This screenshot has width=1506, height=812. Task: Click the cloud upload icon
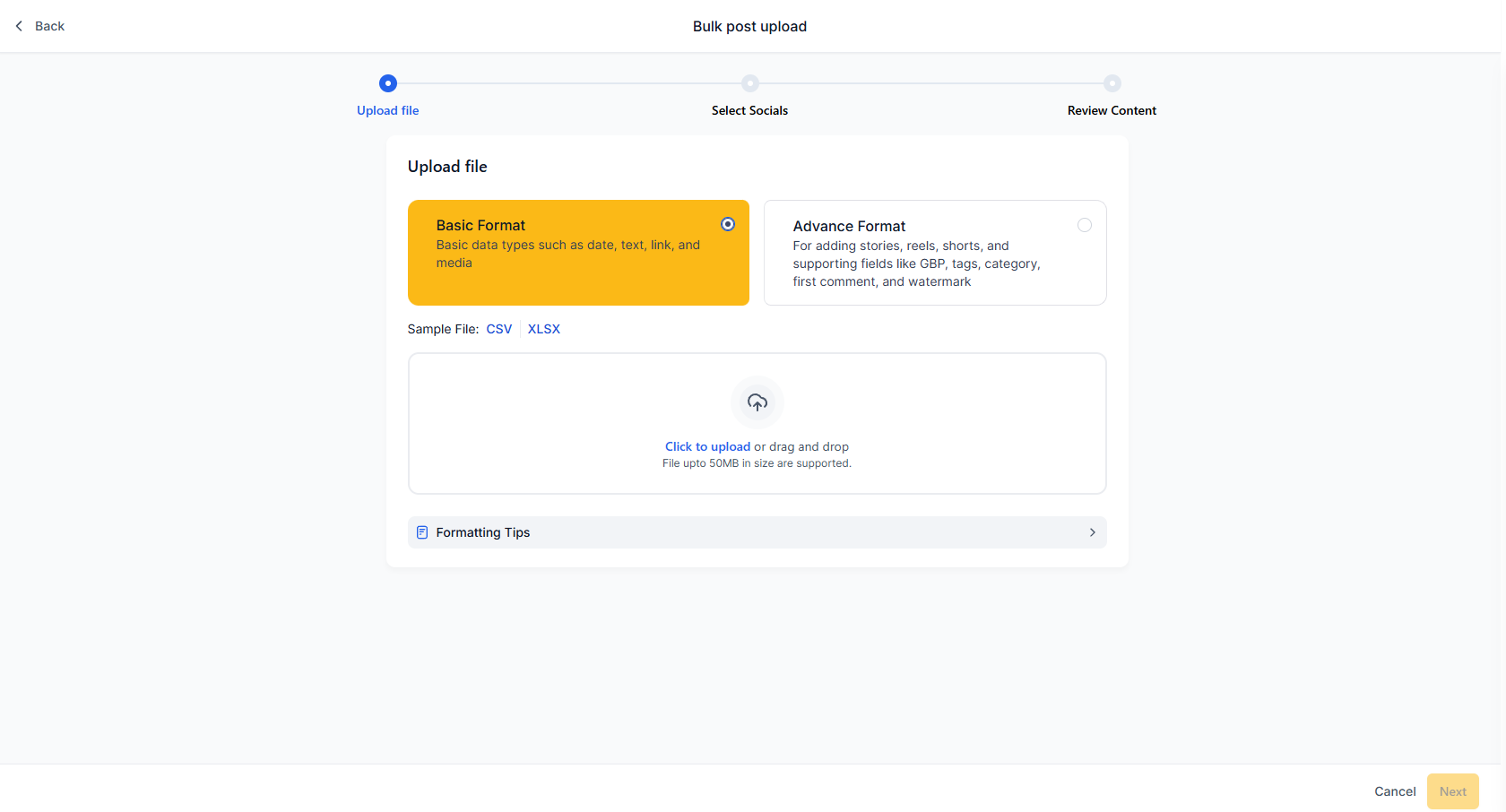757,402
